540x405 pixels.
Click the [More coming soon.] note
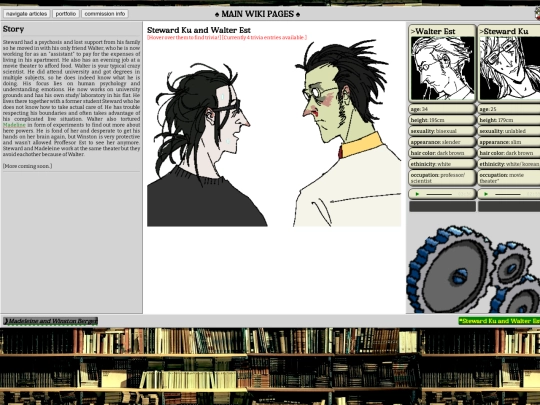(x=28, y=166)
